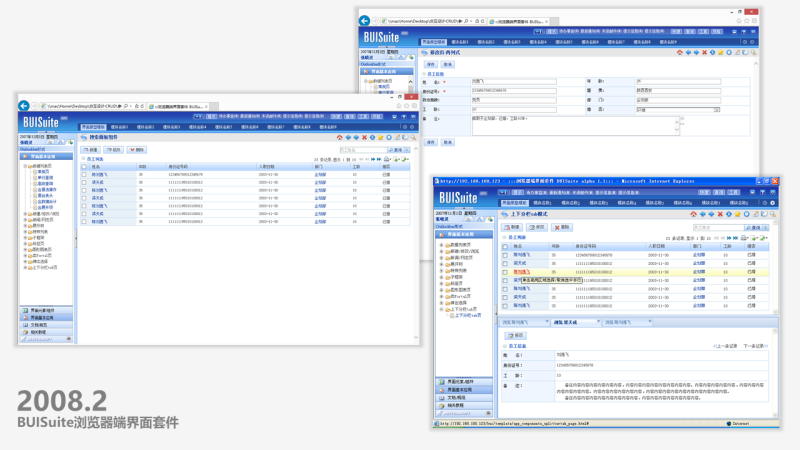The height and width of the screenshot is (450, 800).
Task: Open the 上下分栏tab页 leaf item in bottom-right IE window tree
Action: pyautogui.click(x=467, y=315)
